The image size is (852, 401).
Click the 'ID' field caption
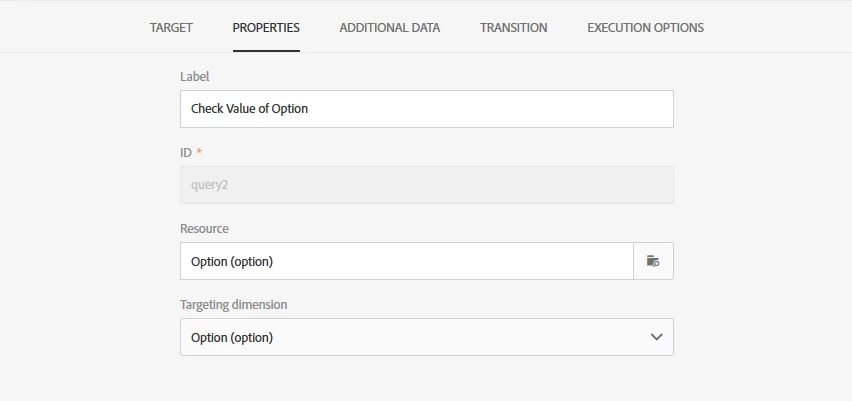(186, 152)
